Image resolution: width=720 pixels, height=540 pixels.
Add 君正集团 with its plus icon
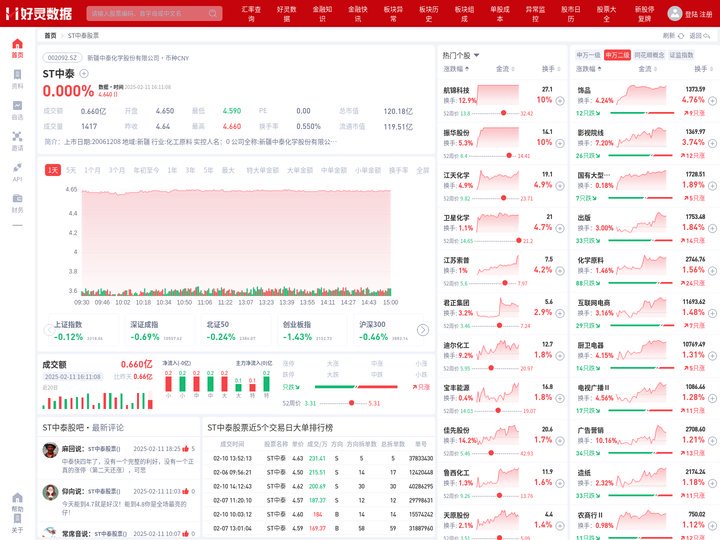pos(560,313)
